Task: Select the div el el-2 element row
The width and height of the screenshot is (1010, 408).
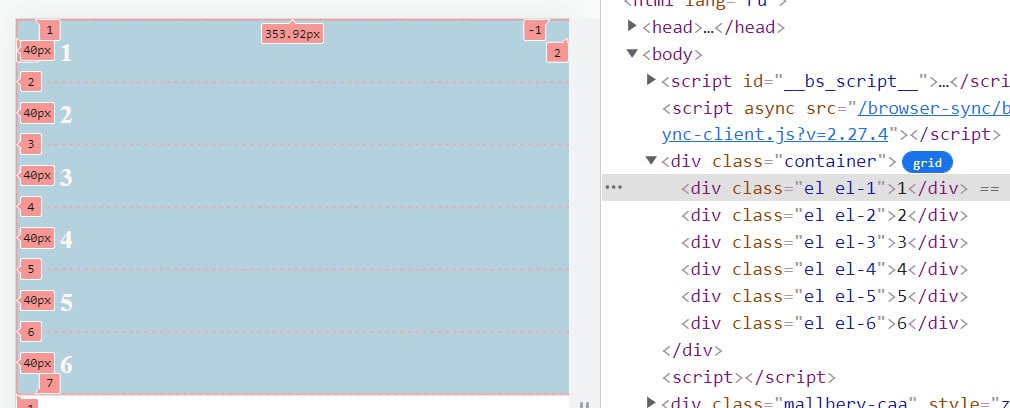Action: click(806, 215)
